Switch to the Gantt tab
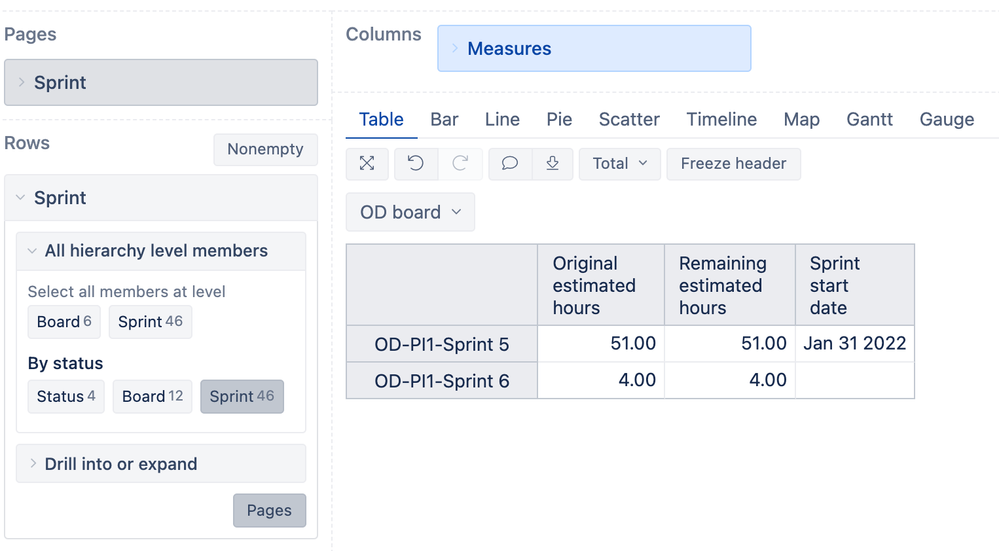The width and height of the screenshot is (999, 551). [x=869, y=119]
